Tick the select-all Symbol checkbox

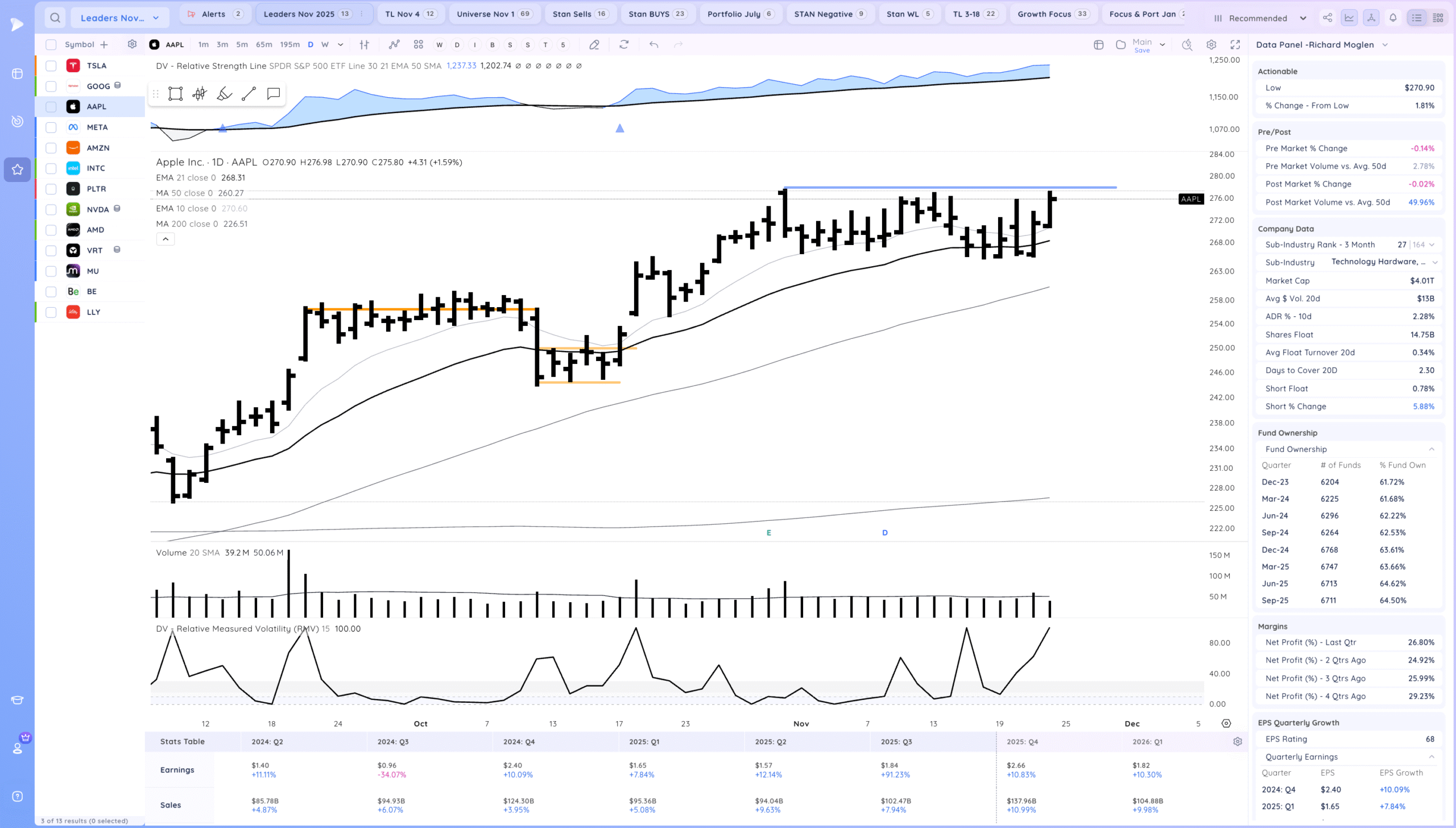coord(51,44)
